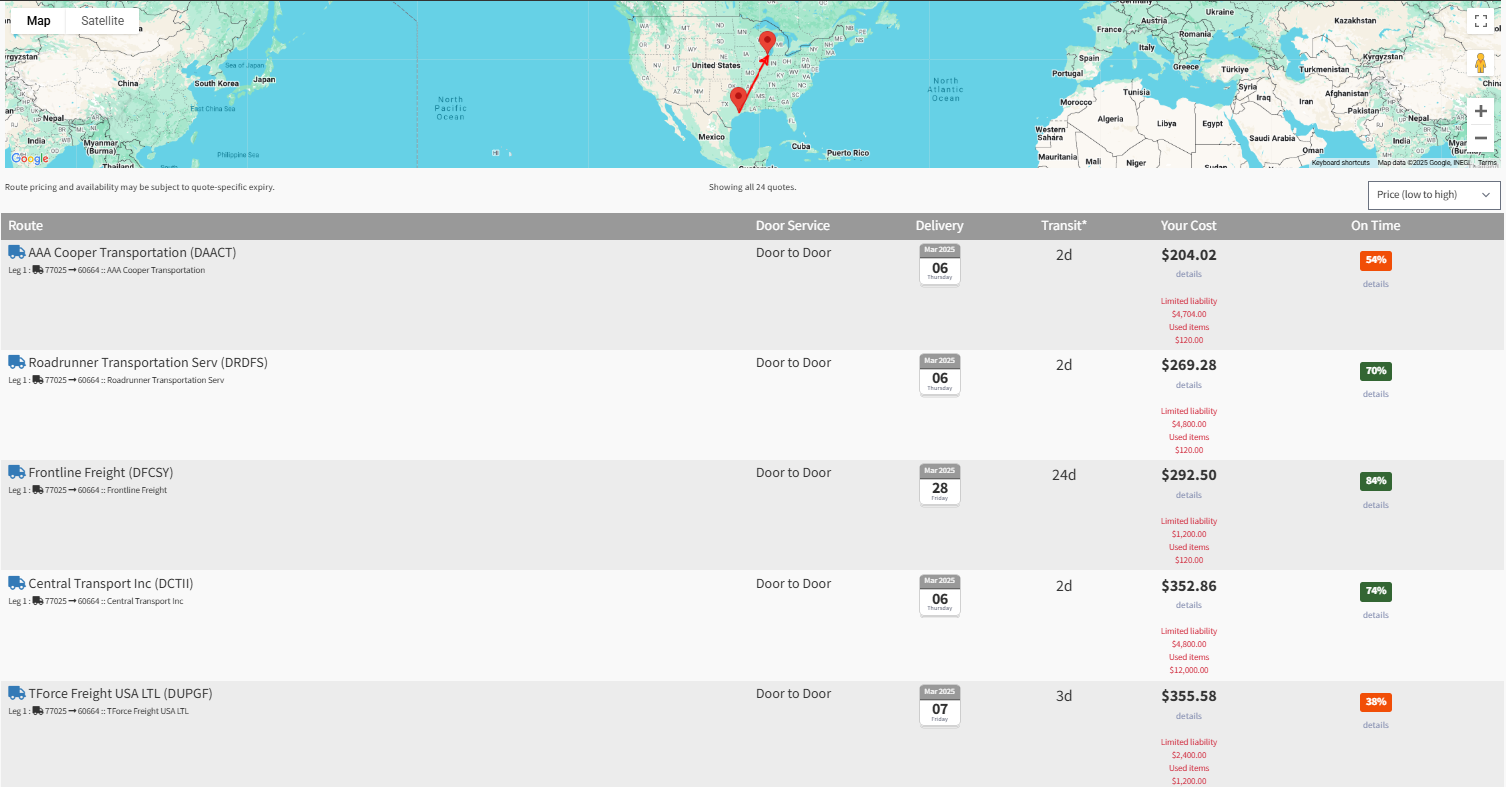Click truck icon beside Roadrunner Transportation Serv

pos(17,362)
